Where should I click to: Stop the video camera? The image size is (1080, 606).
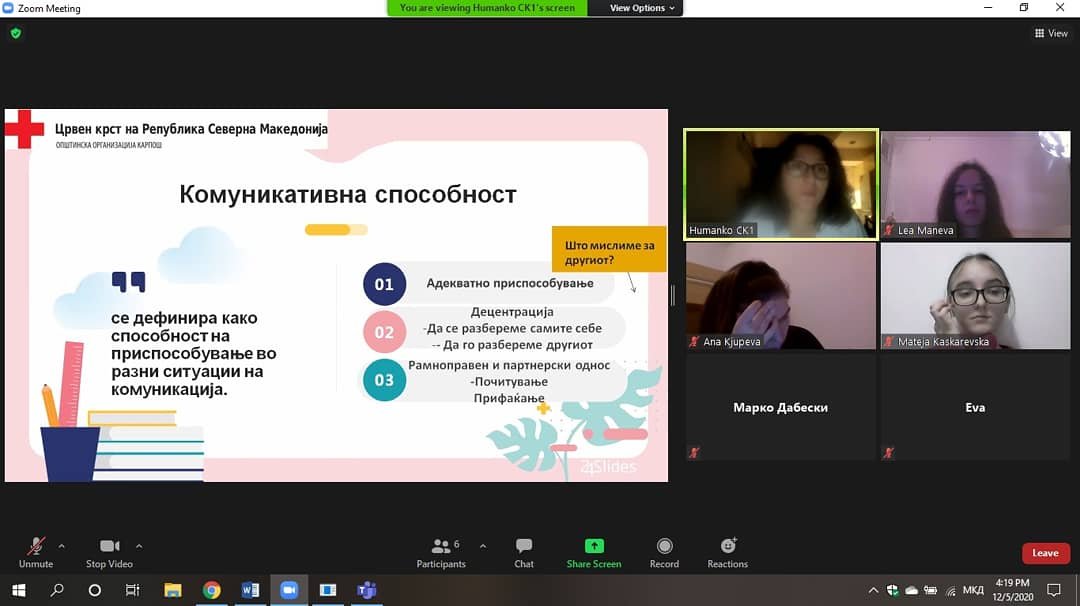click(110, 552)
